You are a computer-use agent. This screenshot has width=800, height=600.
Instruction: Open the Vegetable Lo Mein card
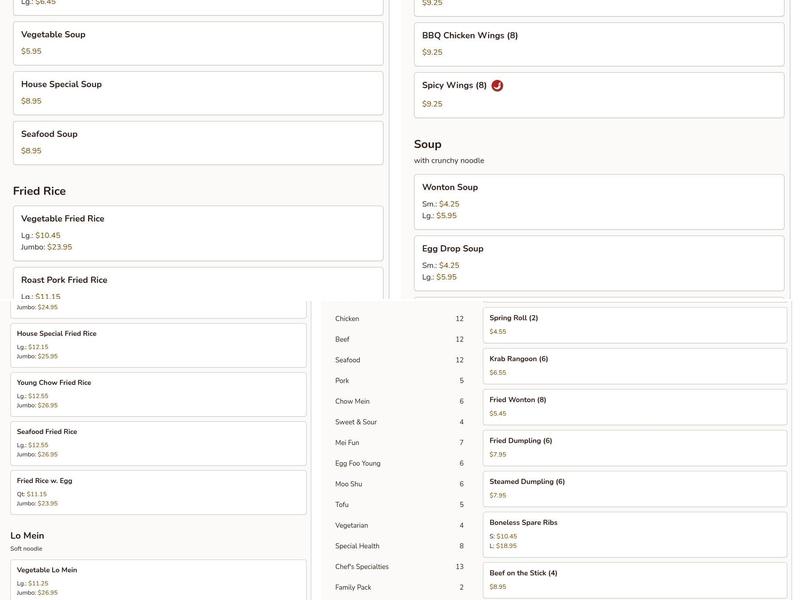click(158, 580)
